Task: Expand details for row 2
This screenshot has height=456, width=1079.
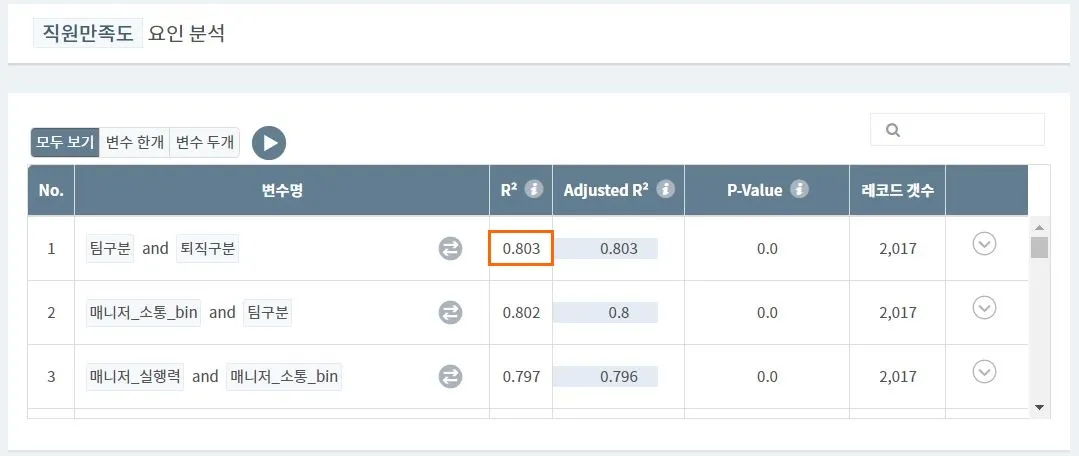Action: pyautogui.click(x=985, y=308)
